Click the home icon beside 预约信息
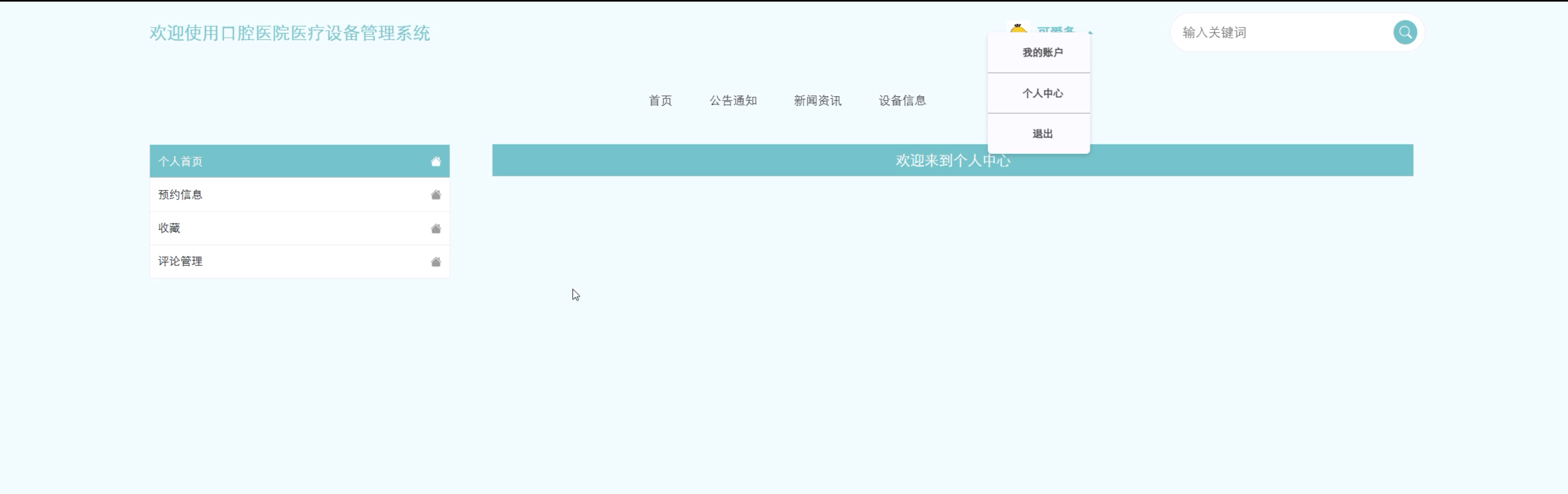Screen dimensions: 1568x494 [436, 195]
